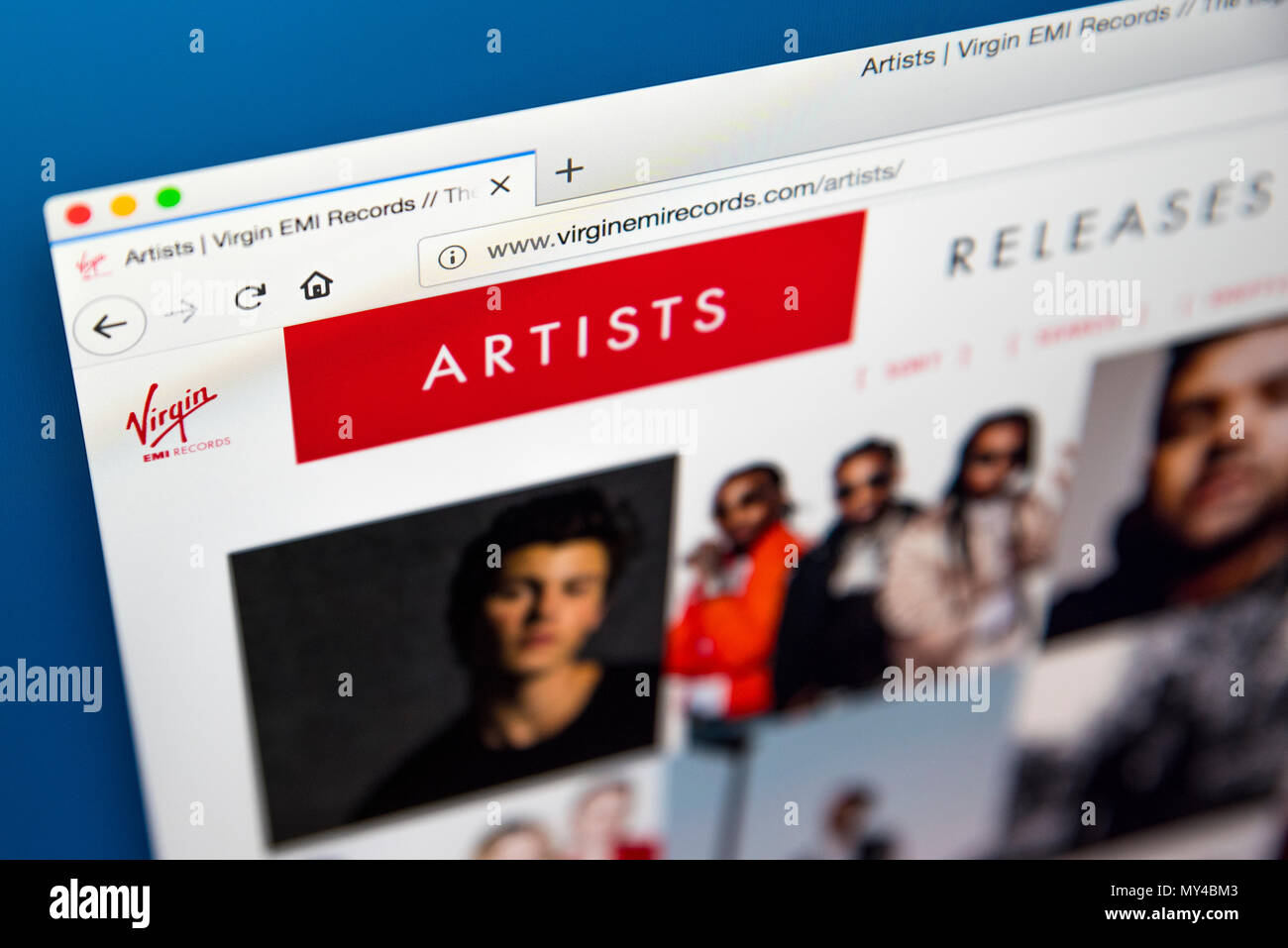
Task: Click the greyed-out forward arrow
Action: (181, 312)
